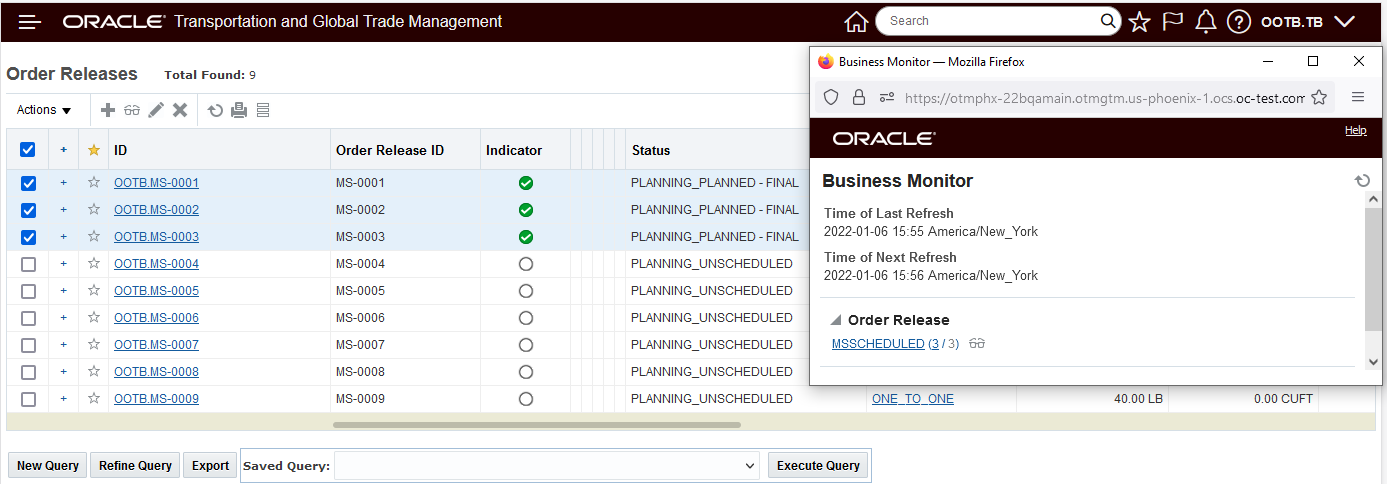
Task: Click the plus icon in the table header
Action: coord(64,150)
